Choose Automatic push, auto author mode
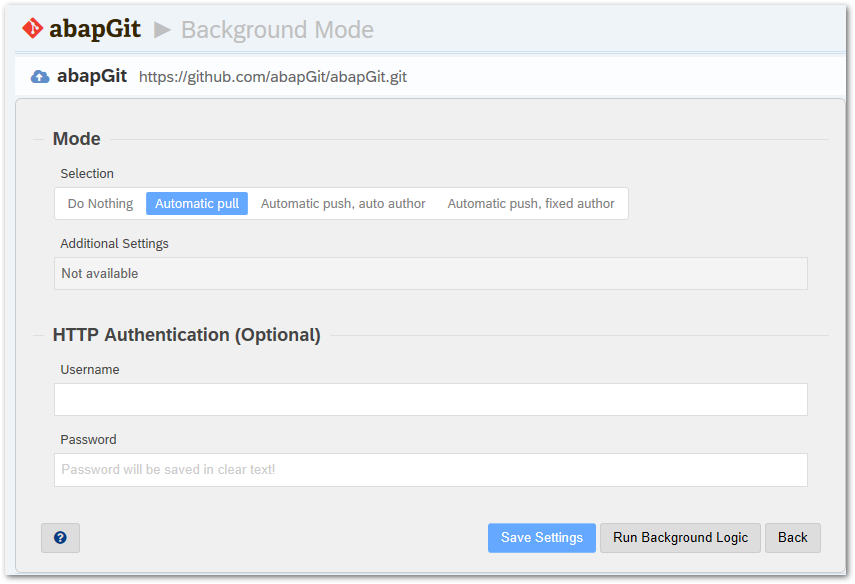Image resolution: width=855 pixels, height=584 pixels. [x=343, y=203]
